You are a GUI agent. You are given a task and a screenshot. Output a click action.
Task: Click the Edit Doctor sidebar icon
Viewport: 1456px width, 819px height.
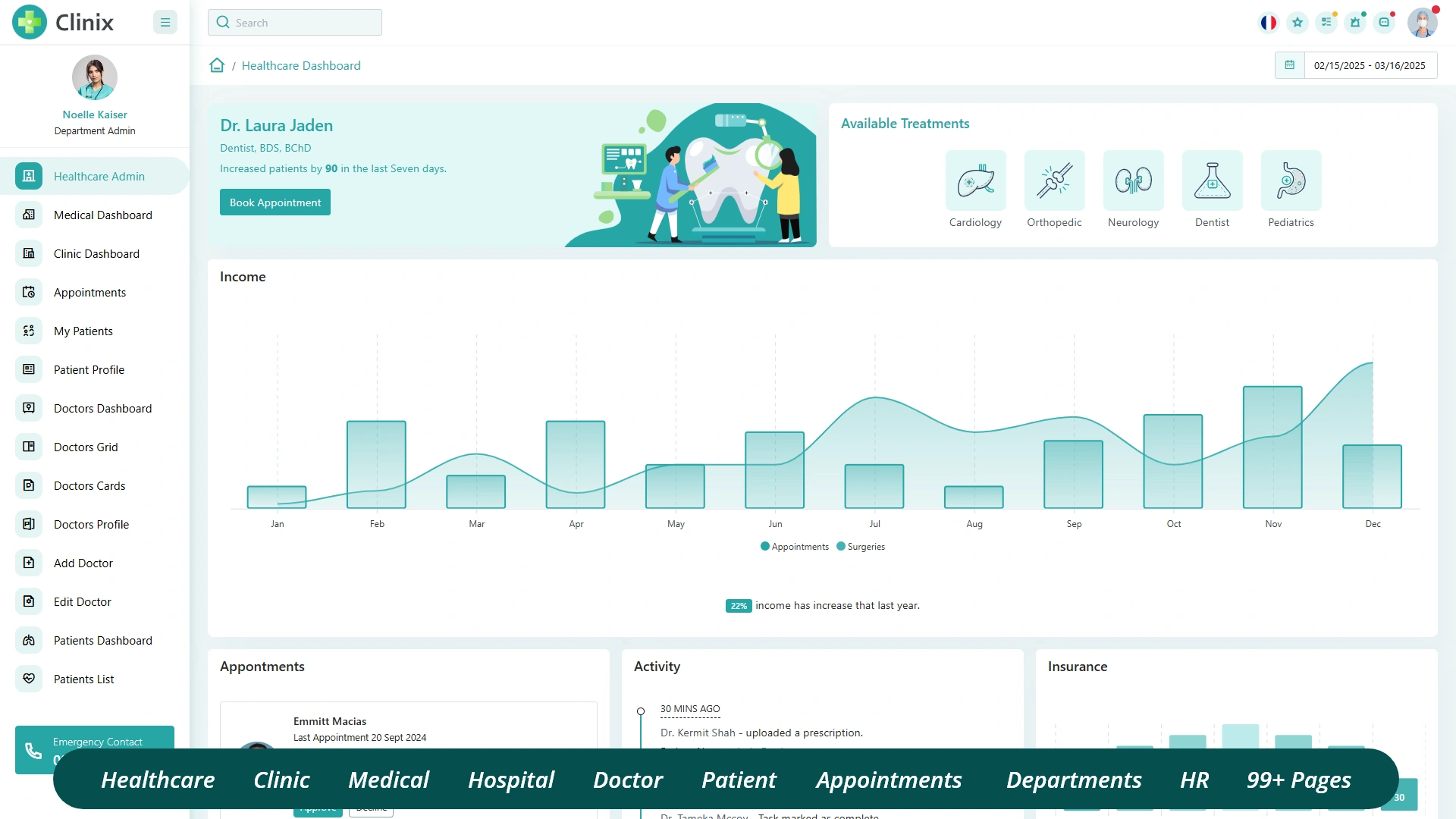29,601
